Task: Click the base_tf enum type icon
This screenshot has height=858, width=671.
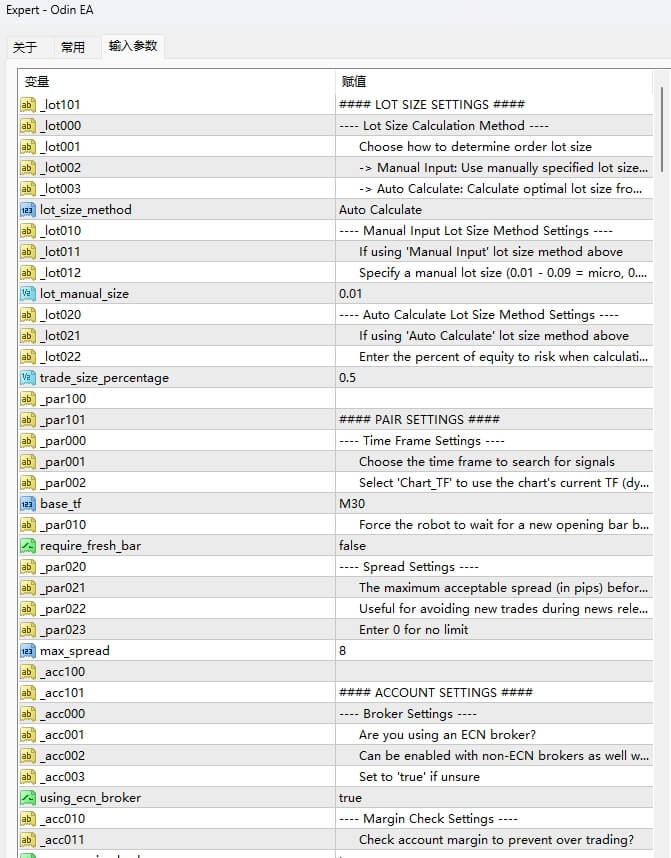Action: tap(28, 504)
